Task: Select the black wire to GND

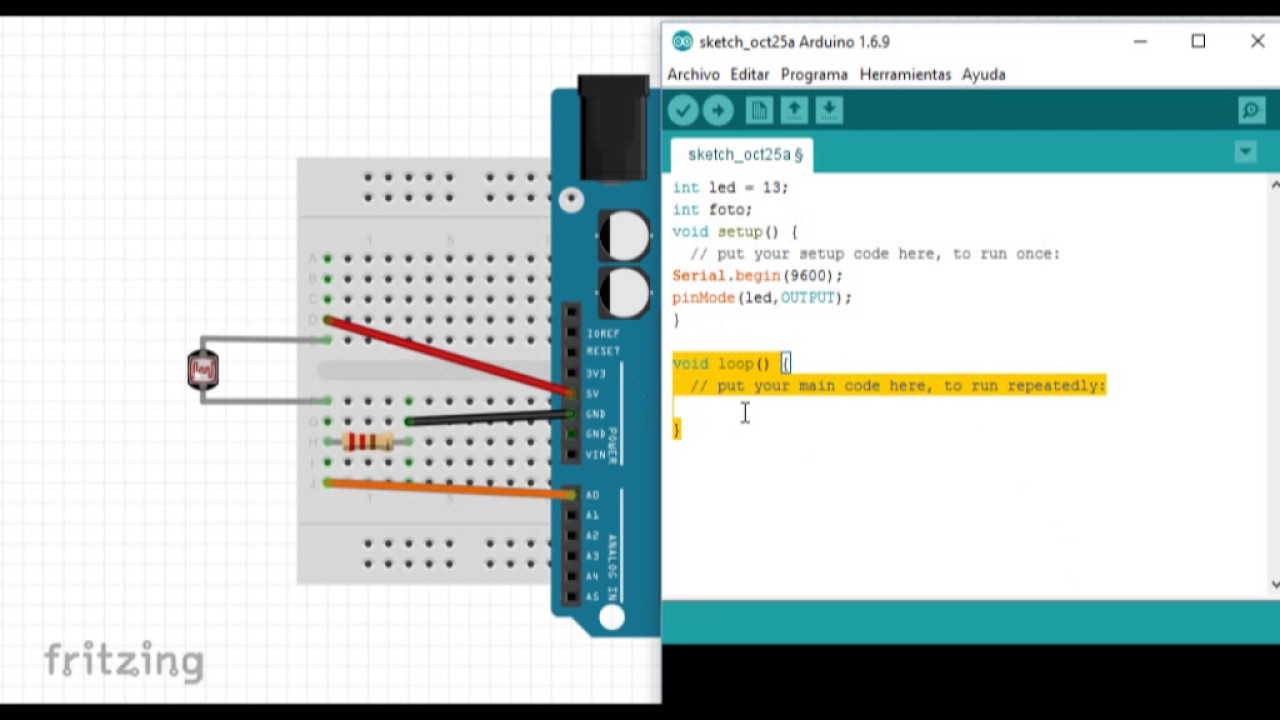Action: pos(490,418)
